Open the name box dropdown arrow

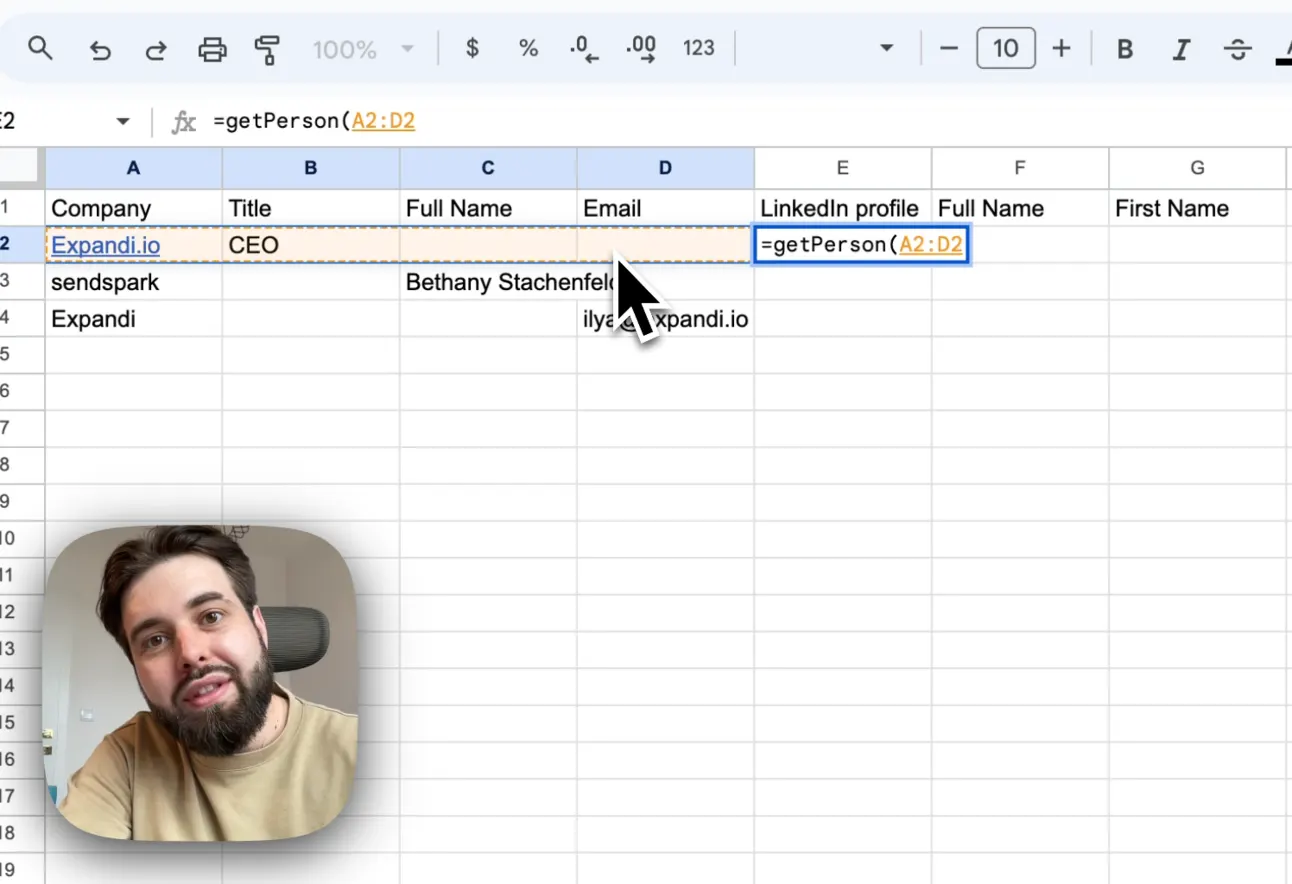point(123,121)
